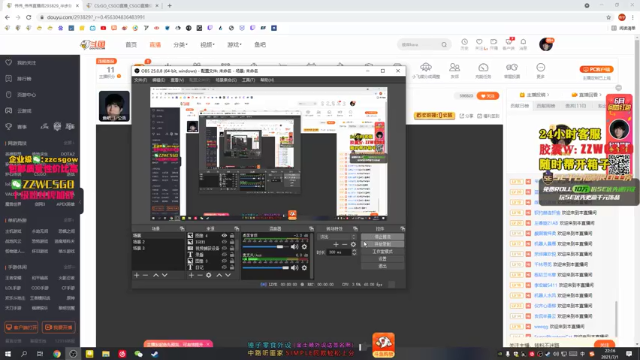Toggle eye of image source below 图像 4
Screen dimensions: 640x360
coord(224,242)
